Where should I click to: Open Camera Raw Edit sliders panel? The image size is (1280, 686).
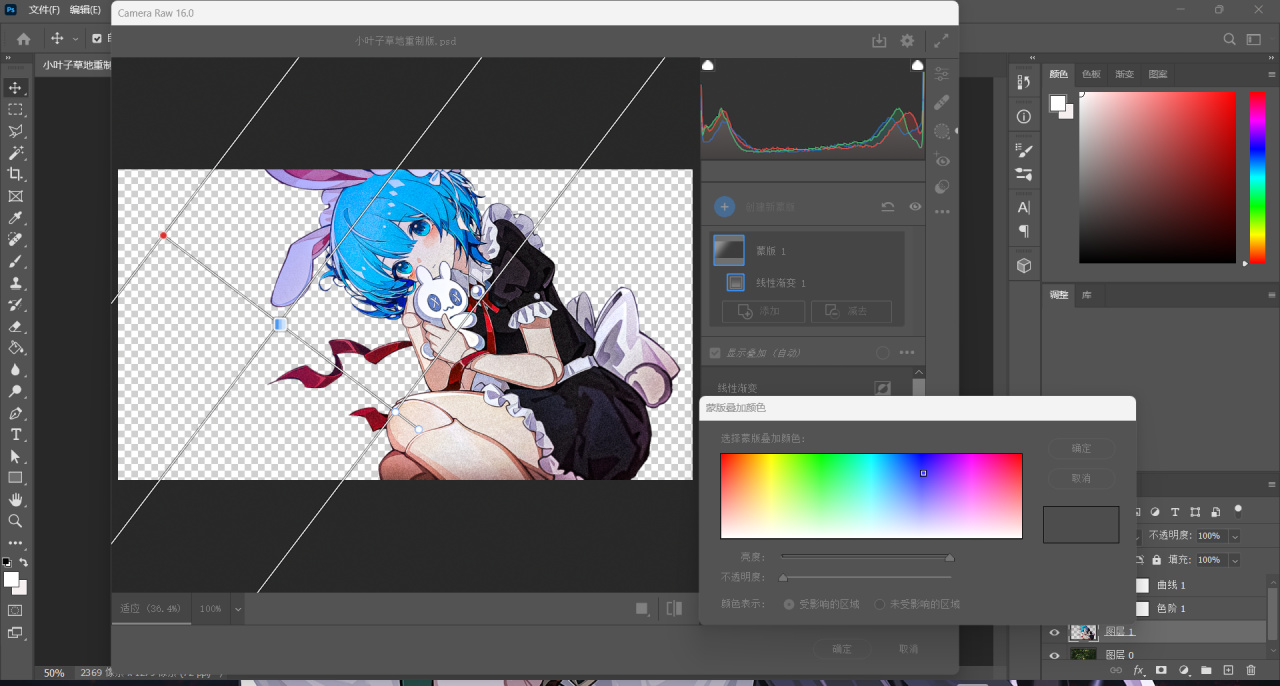click(x=941, y=74)
